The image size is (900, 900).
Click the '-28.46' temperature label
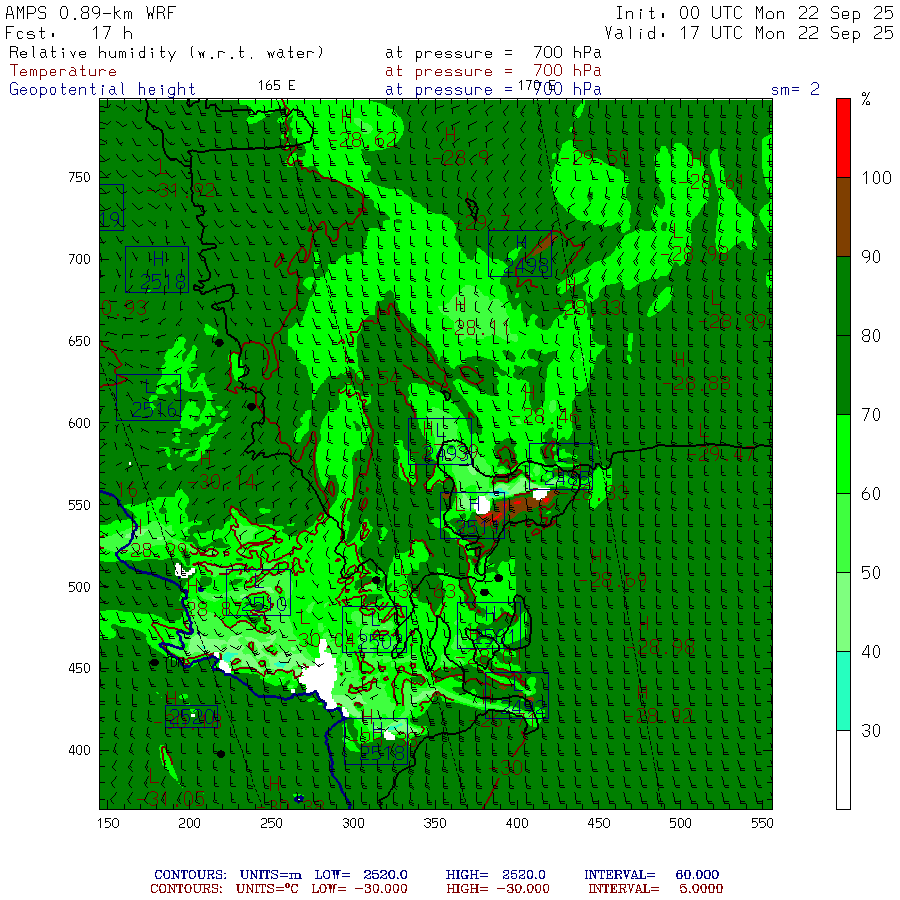tap(545, 417)
